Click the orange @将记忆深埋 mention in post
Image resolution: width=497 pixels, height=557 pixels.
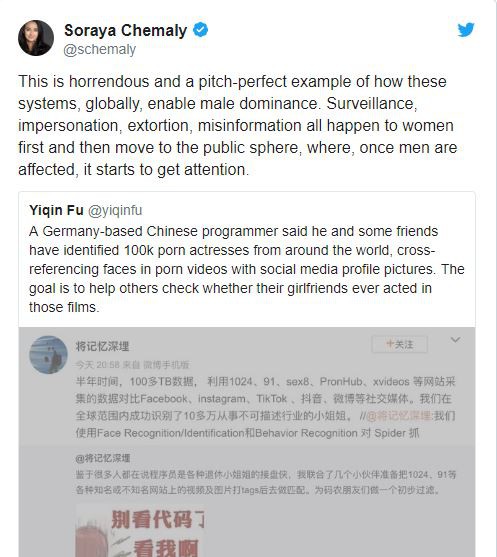click(399, 416)
